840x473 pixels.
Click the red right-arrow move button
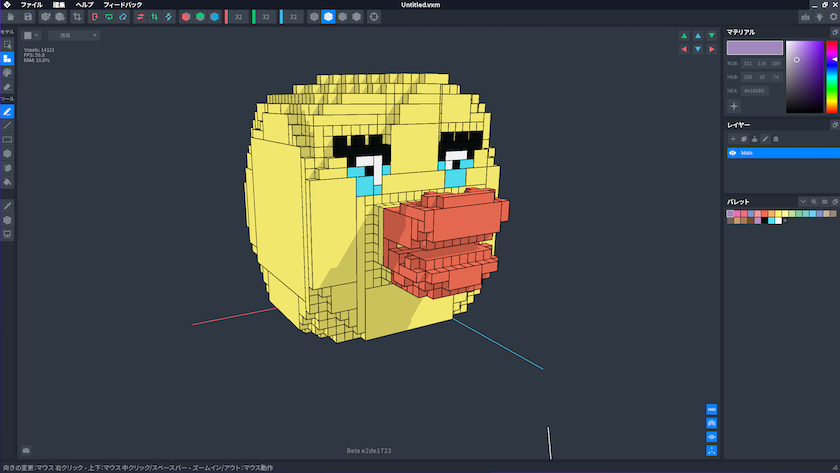tap(711, 49)
